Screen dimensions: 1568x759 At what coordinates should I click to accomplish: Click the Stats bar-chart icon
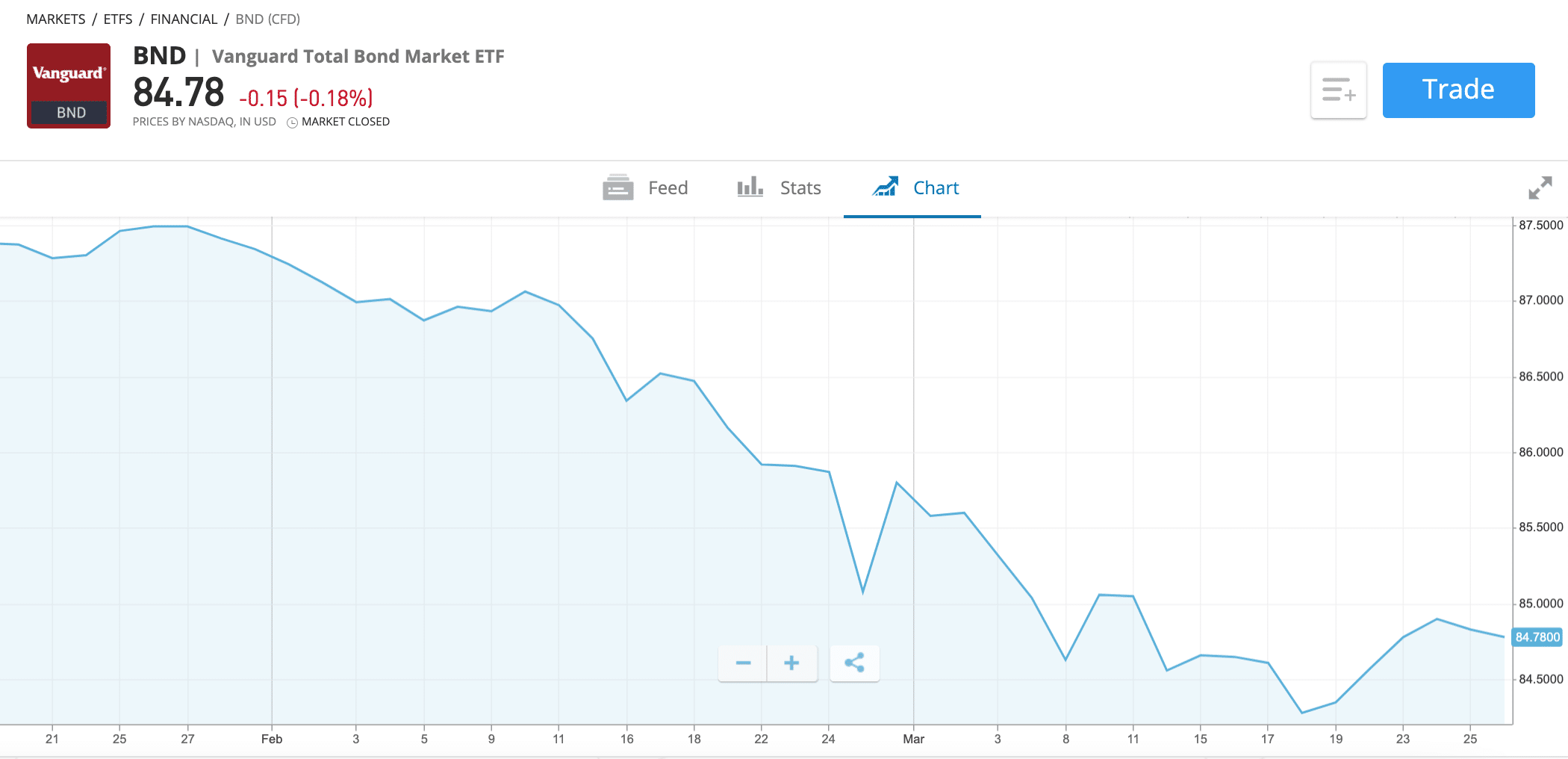tap(750, 187)
